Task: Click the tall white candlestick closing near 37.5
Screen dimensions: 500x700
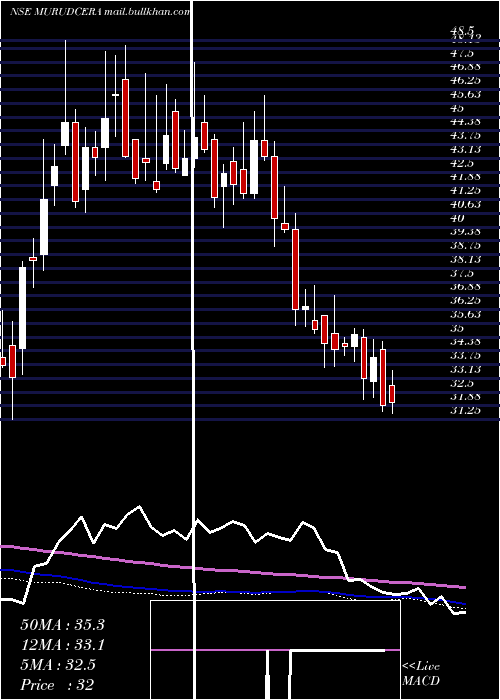Action: click(x=22, y=308)
